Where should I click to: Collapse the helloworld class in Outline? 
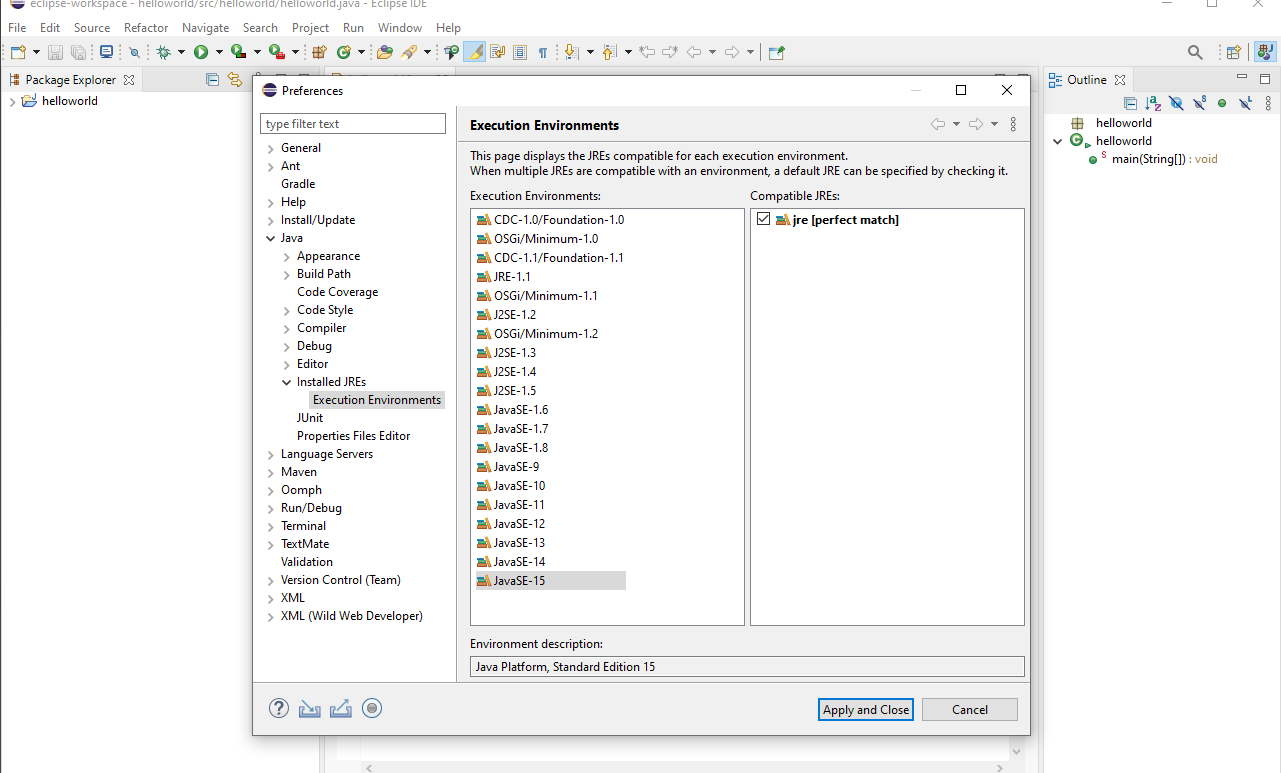1057,141
